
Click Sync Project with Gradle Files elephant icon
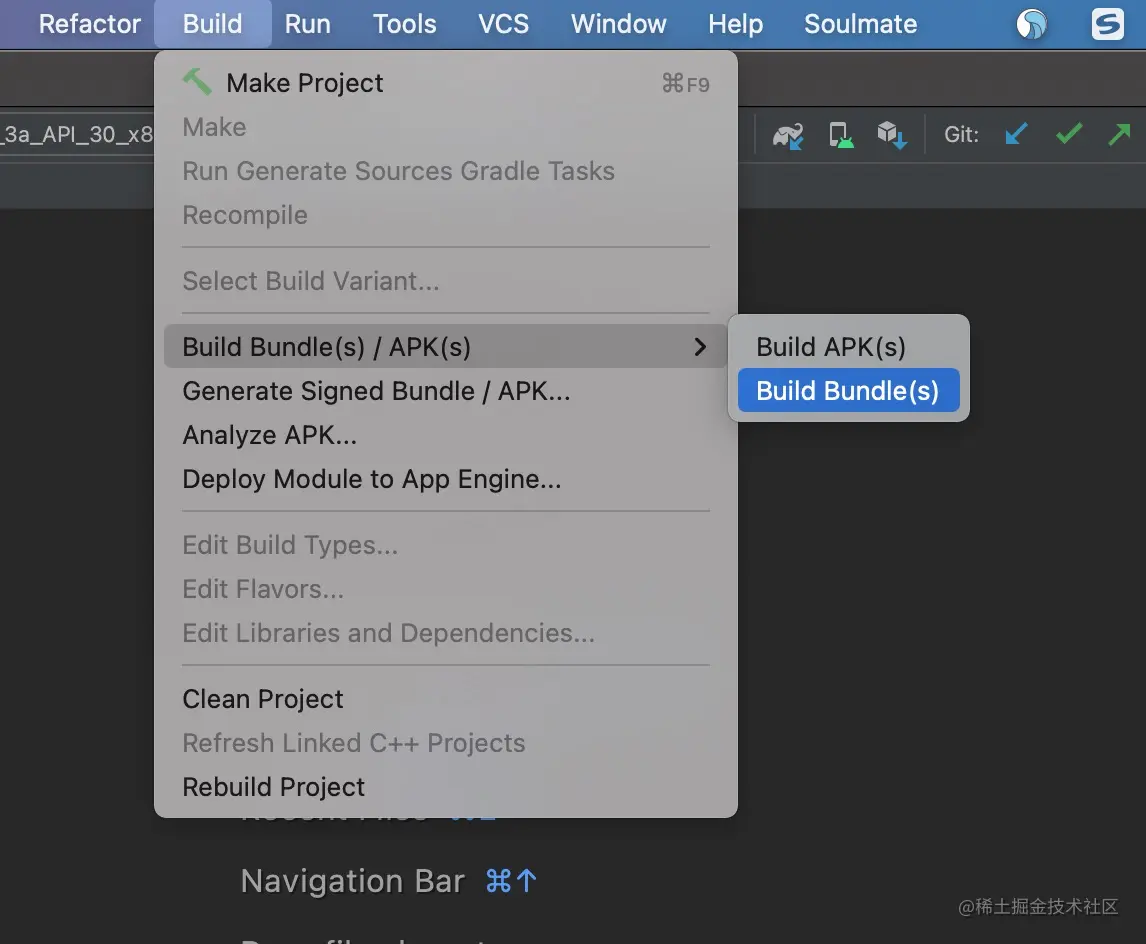coord(788,135)
